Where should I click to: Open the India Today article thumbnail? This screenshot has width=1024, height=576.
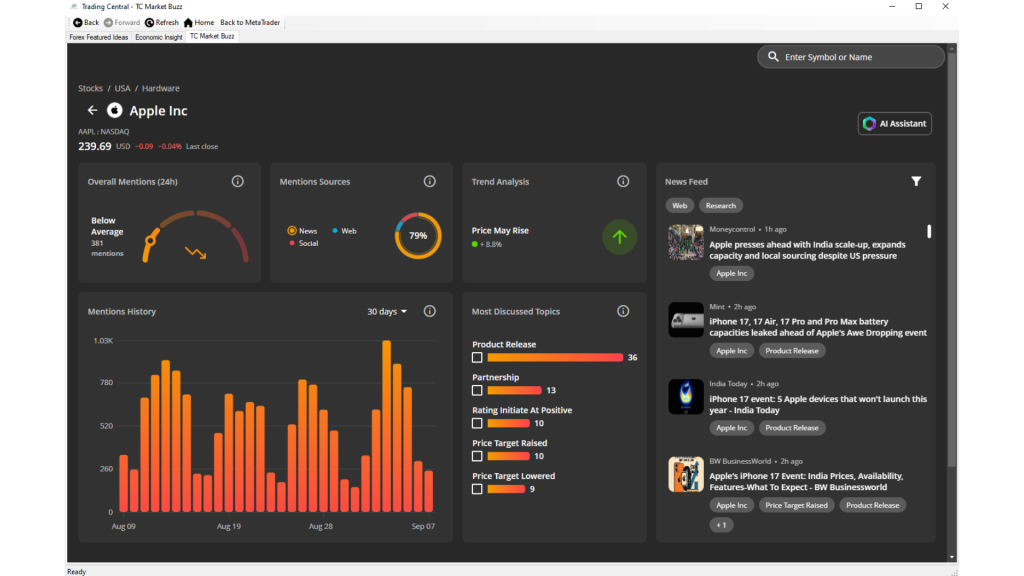pyautogui.click(x=686, y=396)
